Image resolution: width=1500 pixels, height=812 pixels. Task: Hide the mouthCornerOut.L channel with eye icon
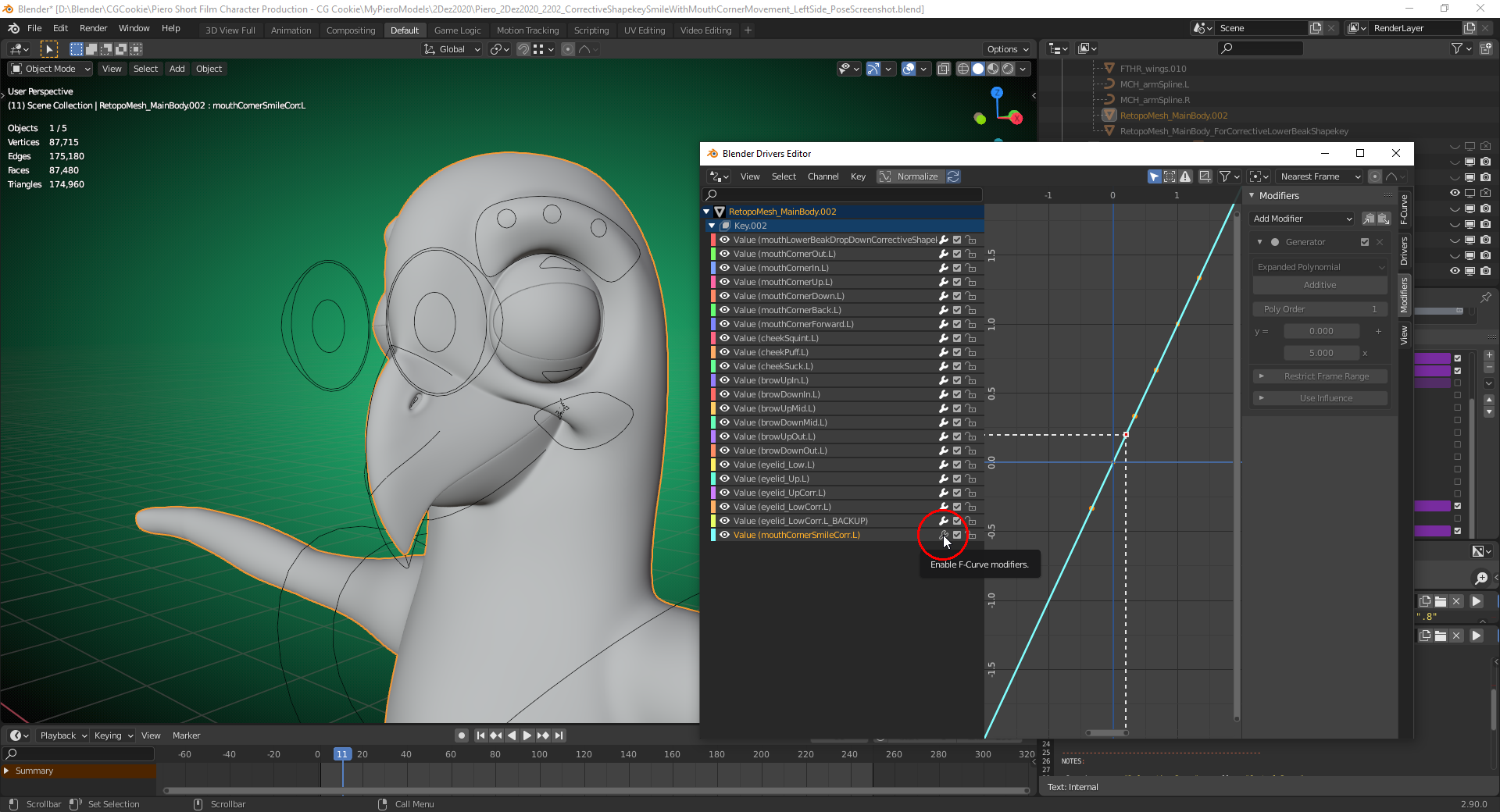tap(724, 254)
